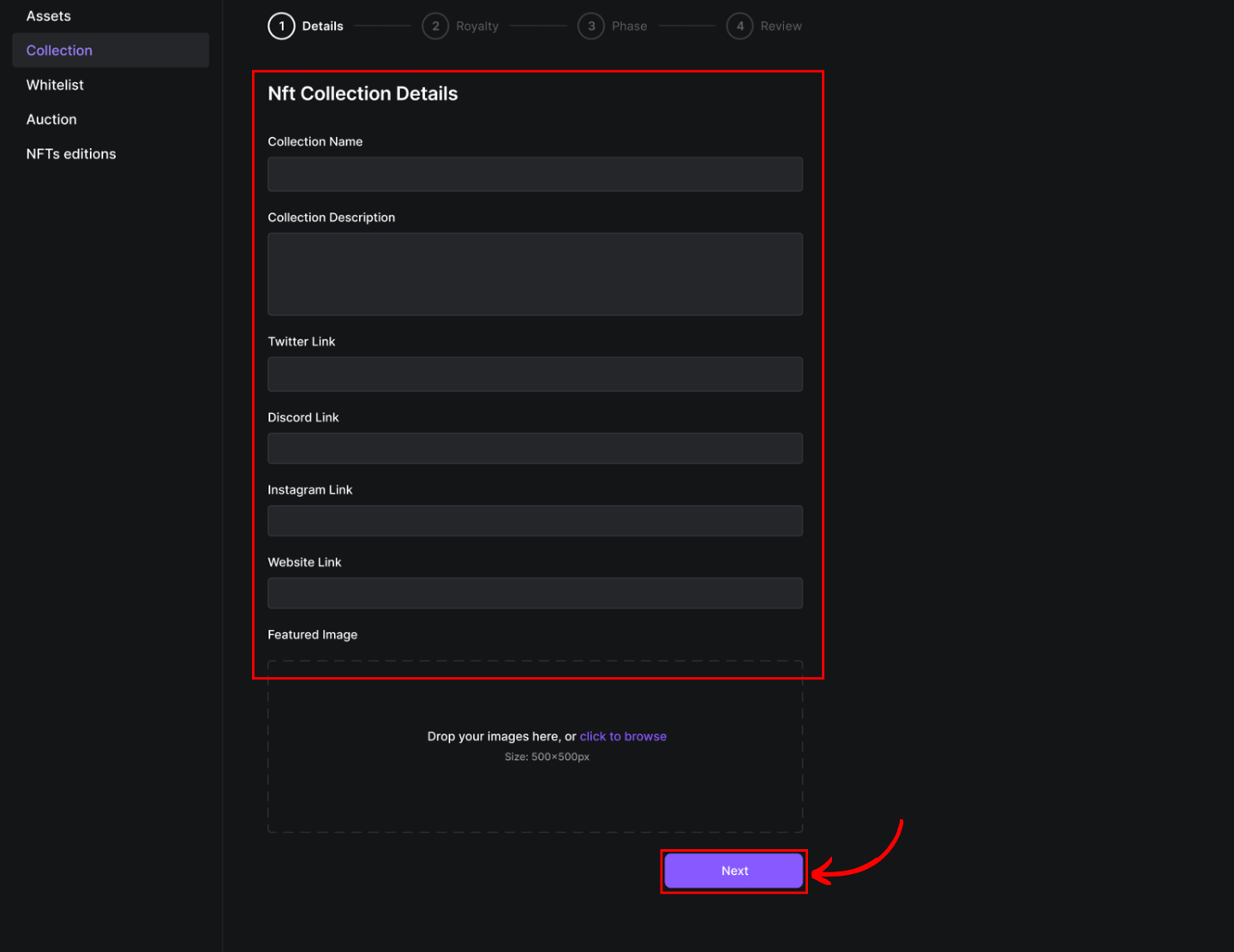The image size is (1234, 952).
Task: Click the Royalty step label
Action: 477,27
